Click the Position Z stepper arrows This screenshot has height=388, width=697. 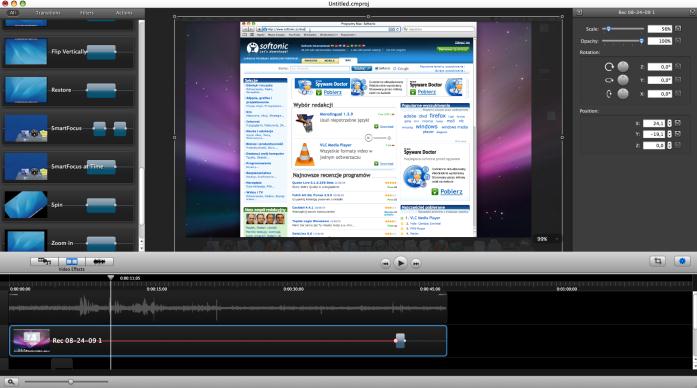pos(669,145)
